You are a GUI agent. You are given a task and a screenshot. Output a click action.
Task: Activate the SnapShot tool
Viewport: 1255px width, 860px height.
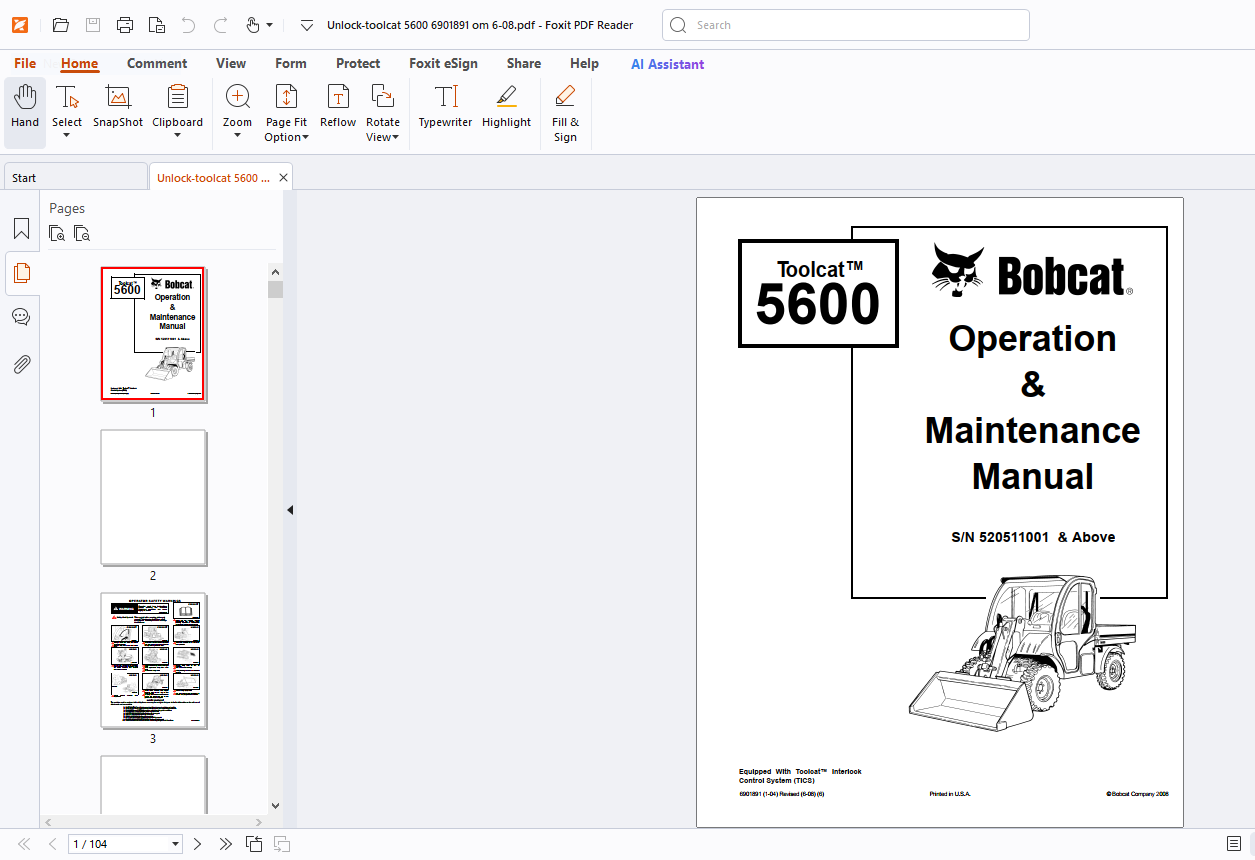[x=118, y=107]
